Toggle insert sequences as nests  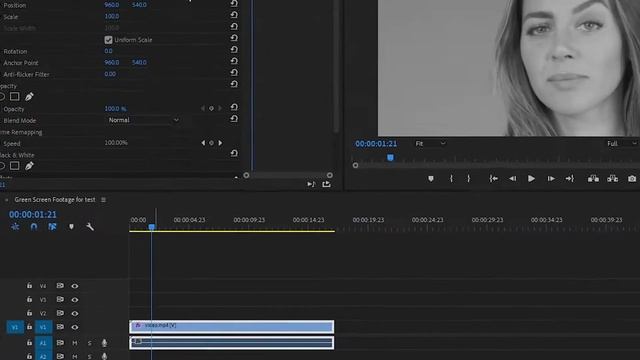tap(15, 227)
